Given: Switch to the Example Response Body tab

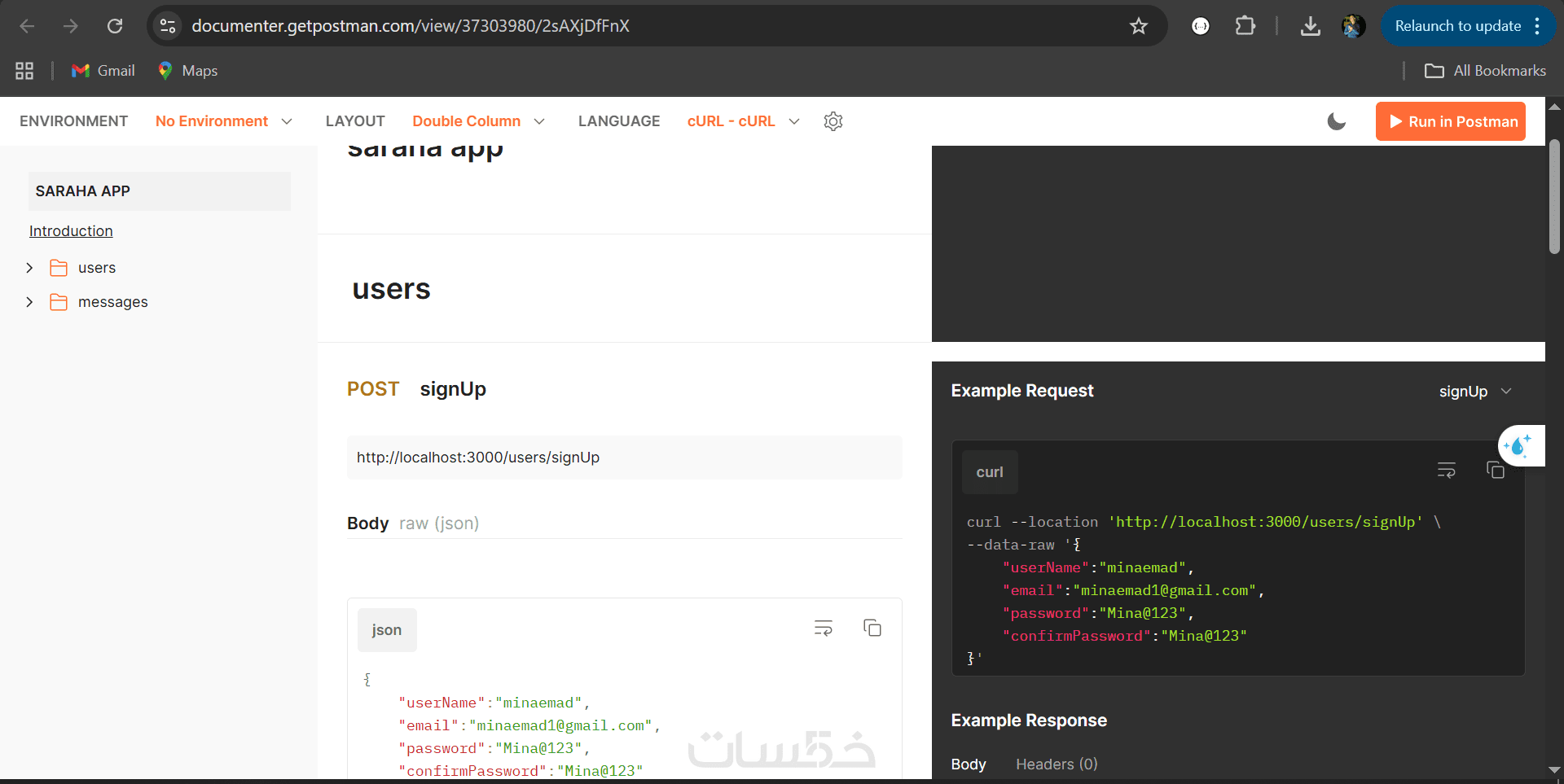Looking at the screenshot, I should click(x=969, y=764).
